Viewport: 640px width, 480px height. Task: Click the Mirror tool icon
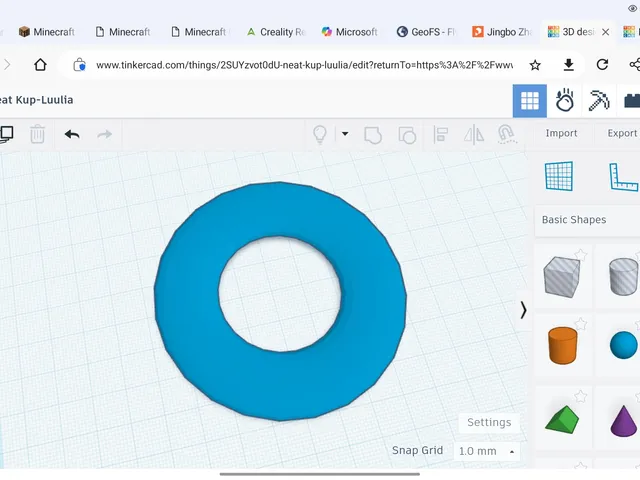tap(474, 134)
